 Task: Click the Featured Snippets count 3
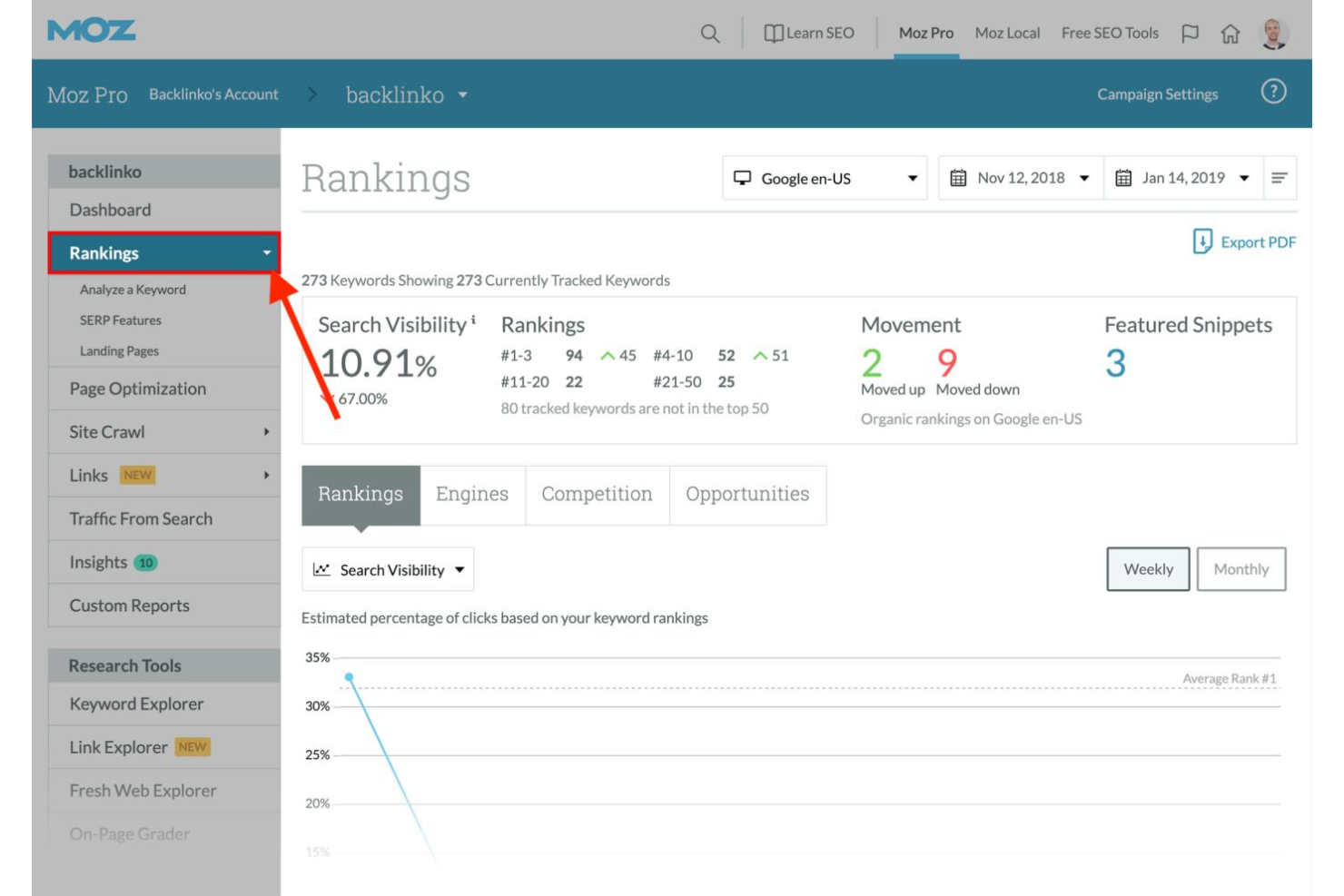[x=1115, y=363]
